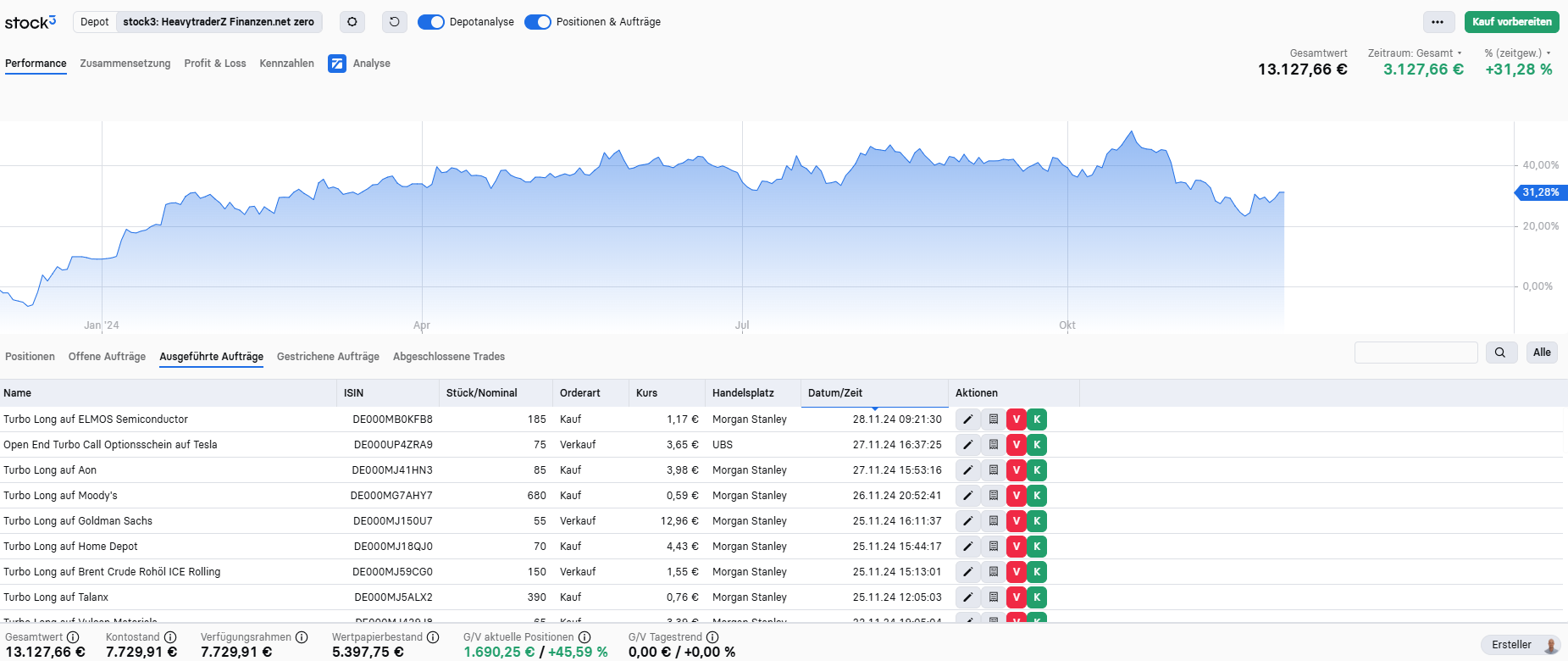Click info icon next to Kontostand
This screenshot has height=661, width=1568.
pyautogui.click(x=170, y=637)
